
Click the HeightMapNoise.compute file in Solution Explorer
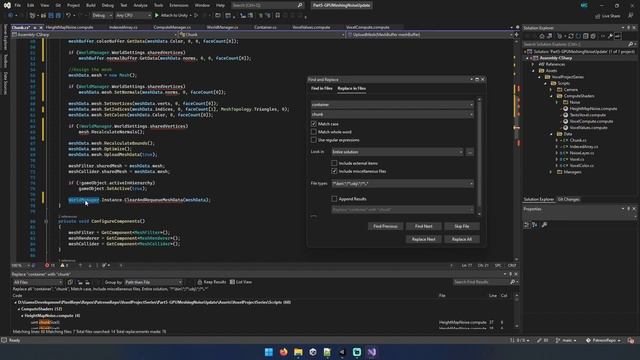tap(593, 109)
